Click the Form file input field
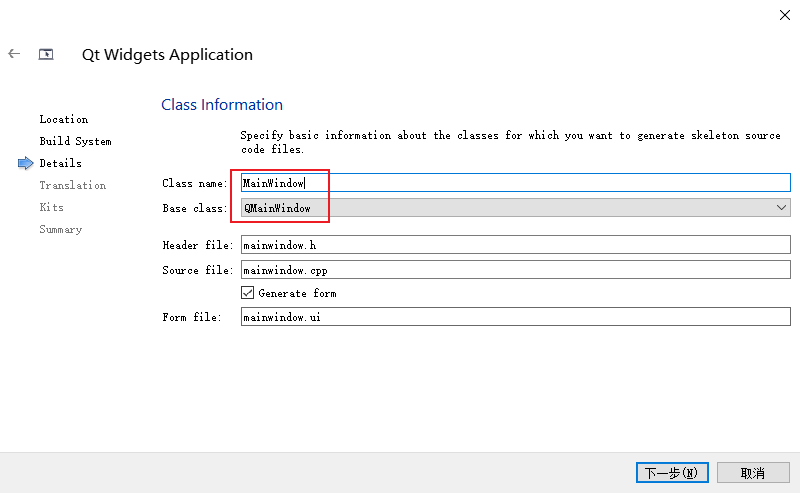The width and height of the screenshot is (800, 493). coord(515,317)
